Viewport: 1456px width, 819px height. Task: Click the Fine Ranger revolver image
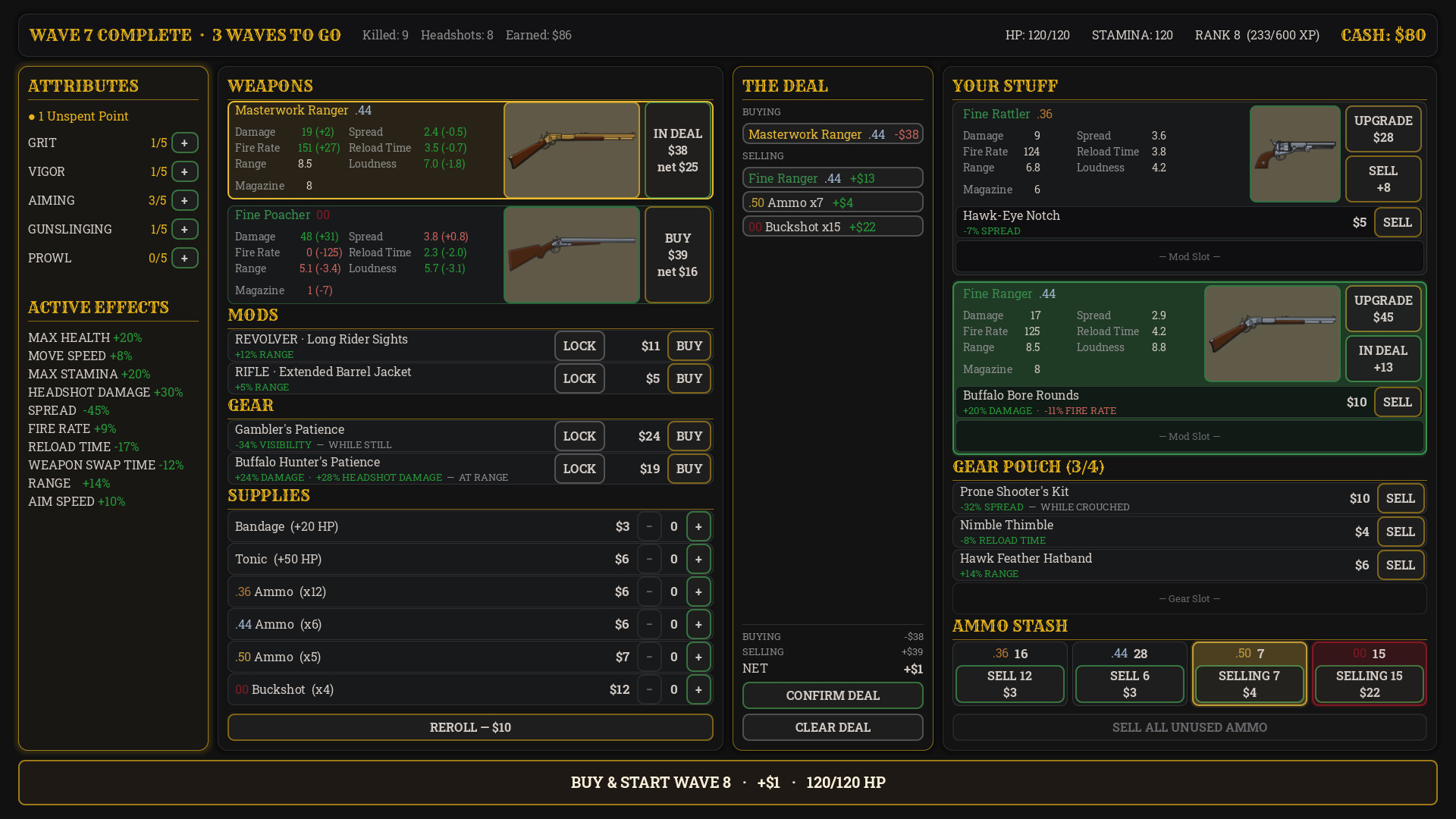coord(1272,334)
